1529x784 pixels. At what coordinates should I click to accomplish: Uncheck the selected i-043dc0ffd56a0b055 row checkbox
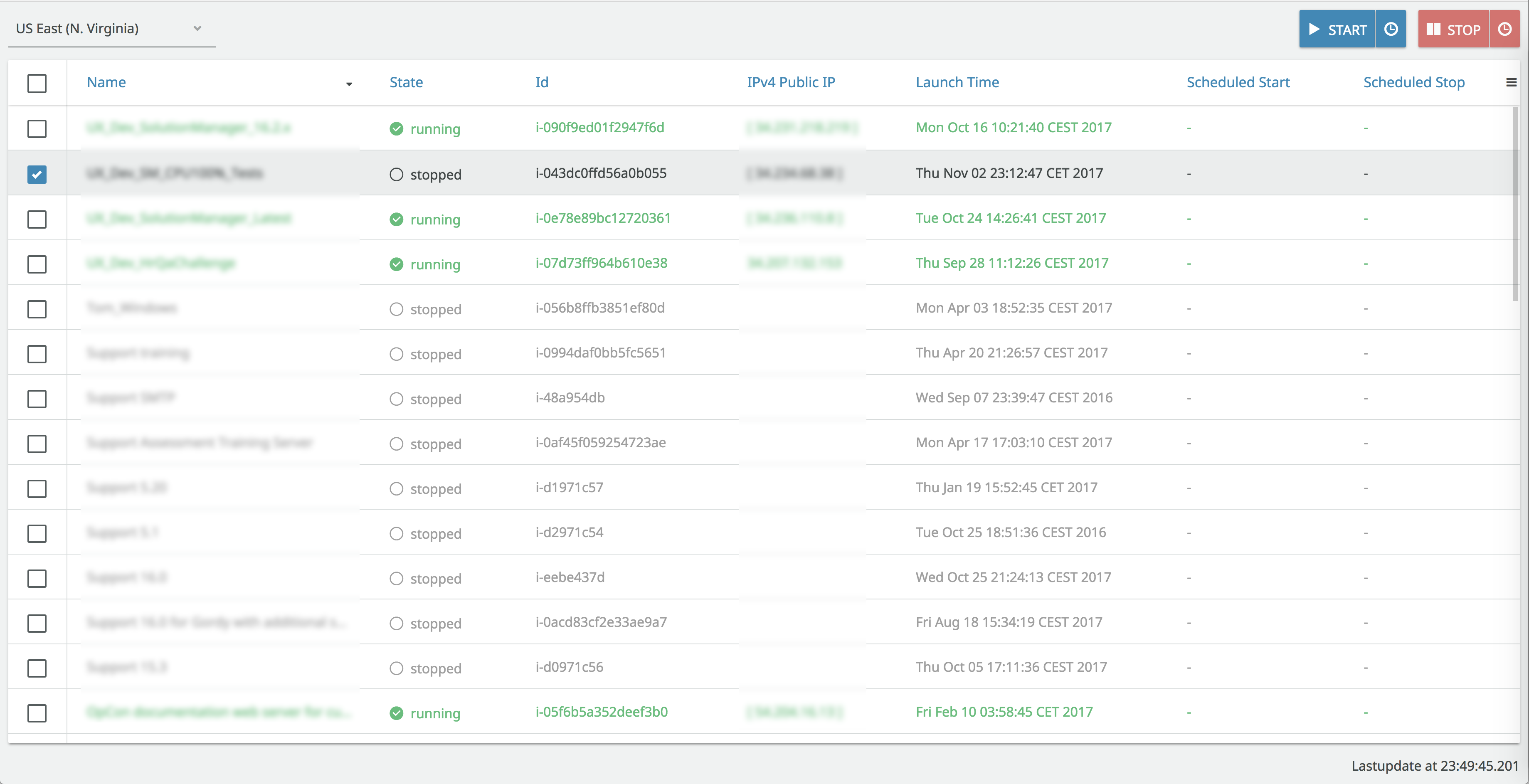pyautogui.click(x=37, y=175)
